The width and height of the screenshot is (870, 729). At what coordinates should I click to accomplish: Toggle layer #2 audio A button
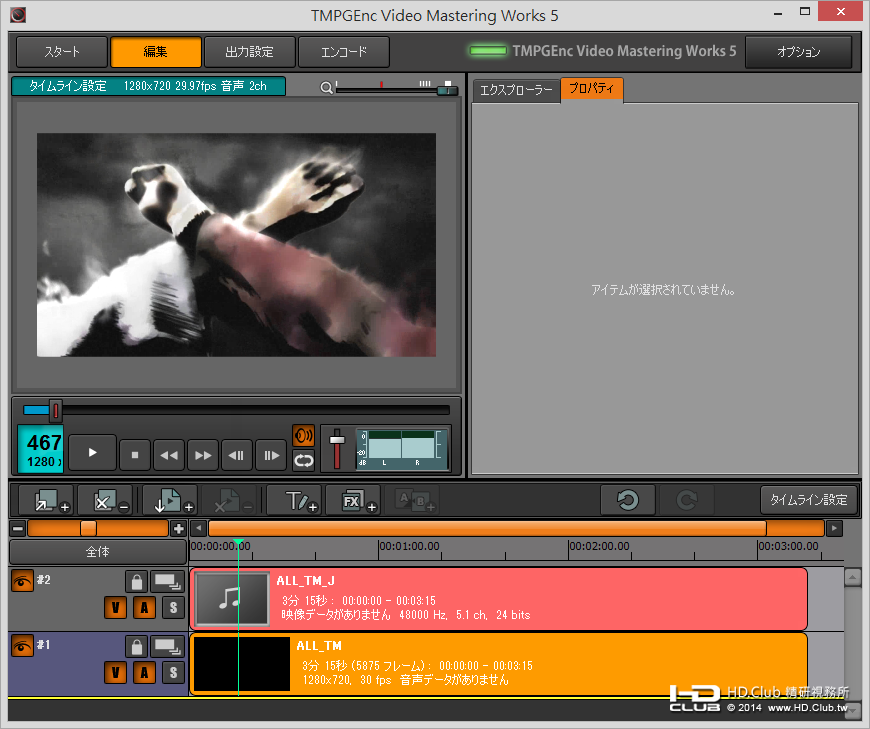pyautogui.click(x=144, y=608)
